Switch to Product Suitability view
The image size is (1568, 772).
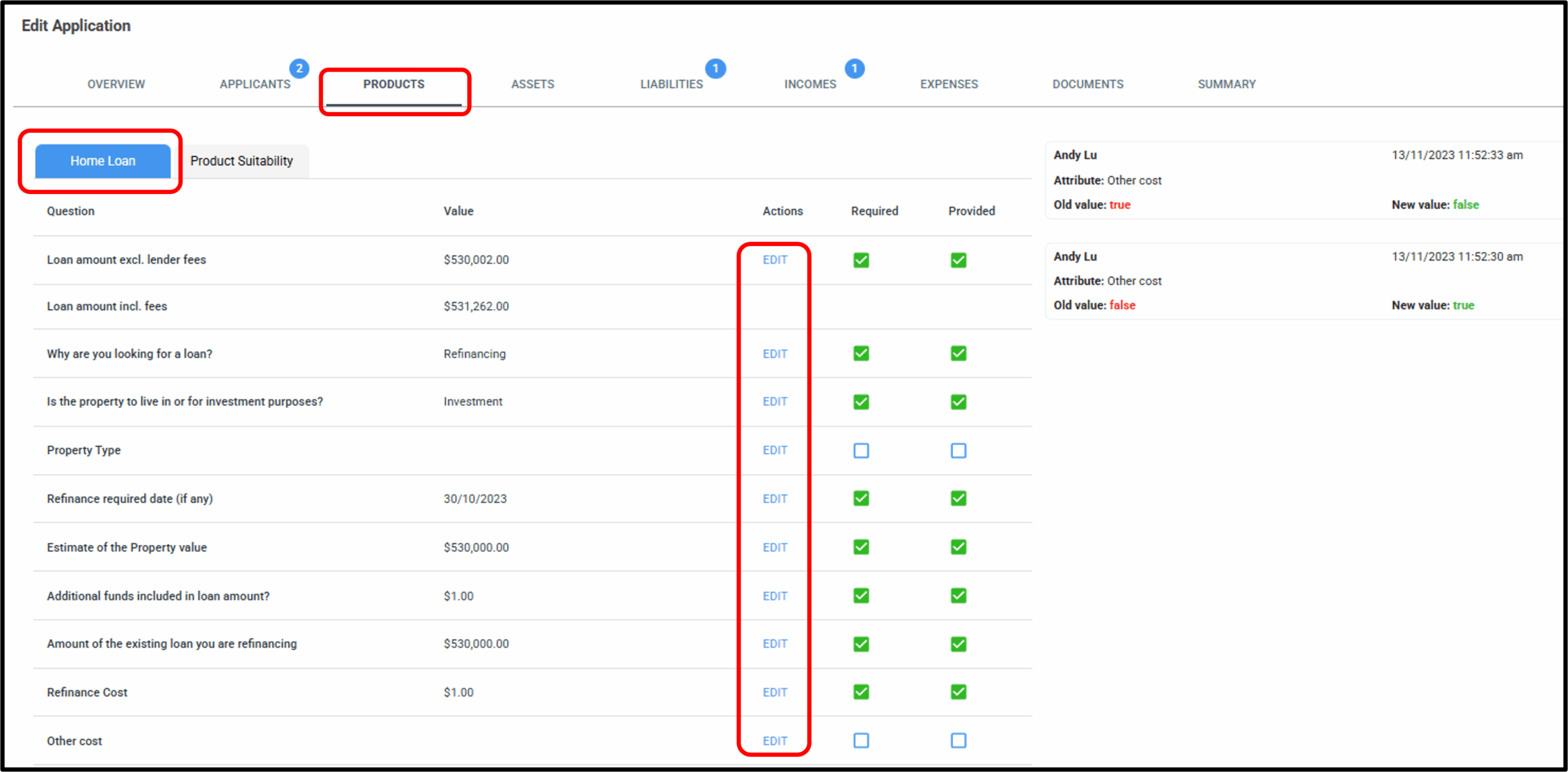point(241,161)
